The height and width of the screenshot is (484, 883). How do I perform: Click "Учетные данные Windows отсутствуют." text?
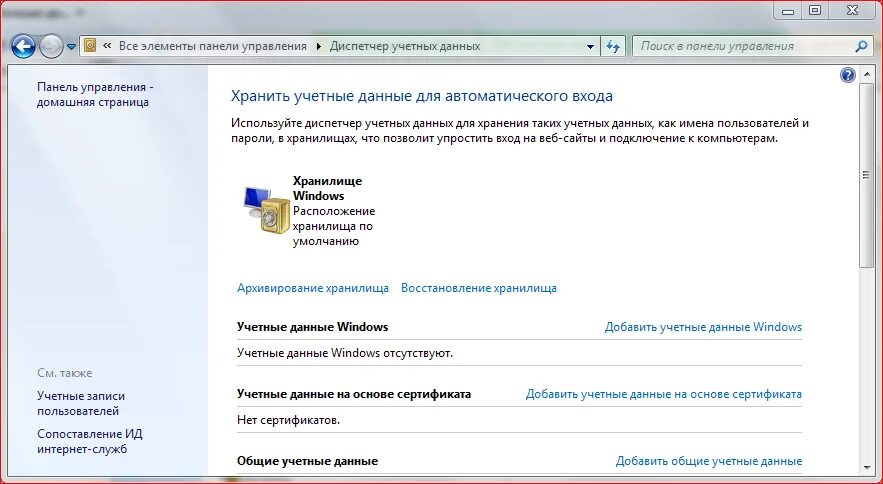coord(345,353)
